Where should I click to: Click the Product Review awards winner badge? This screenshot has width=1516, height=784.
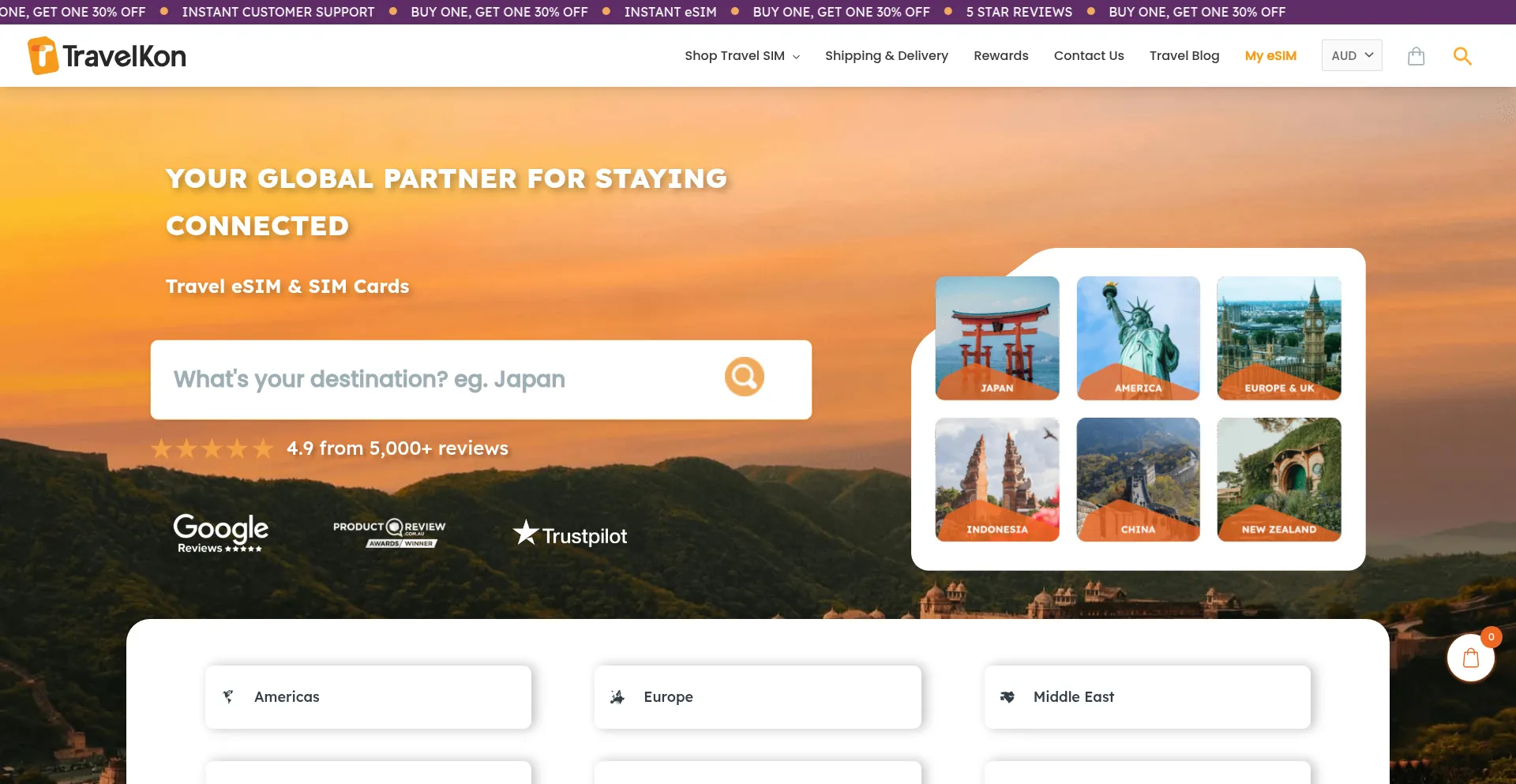[389, 533]
